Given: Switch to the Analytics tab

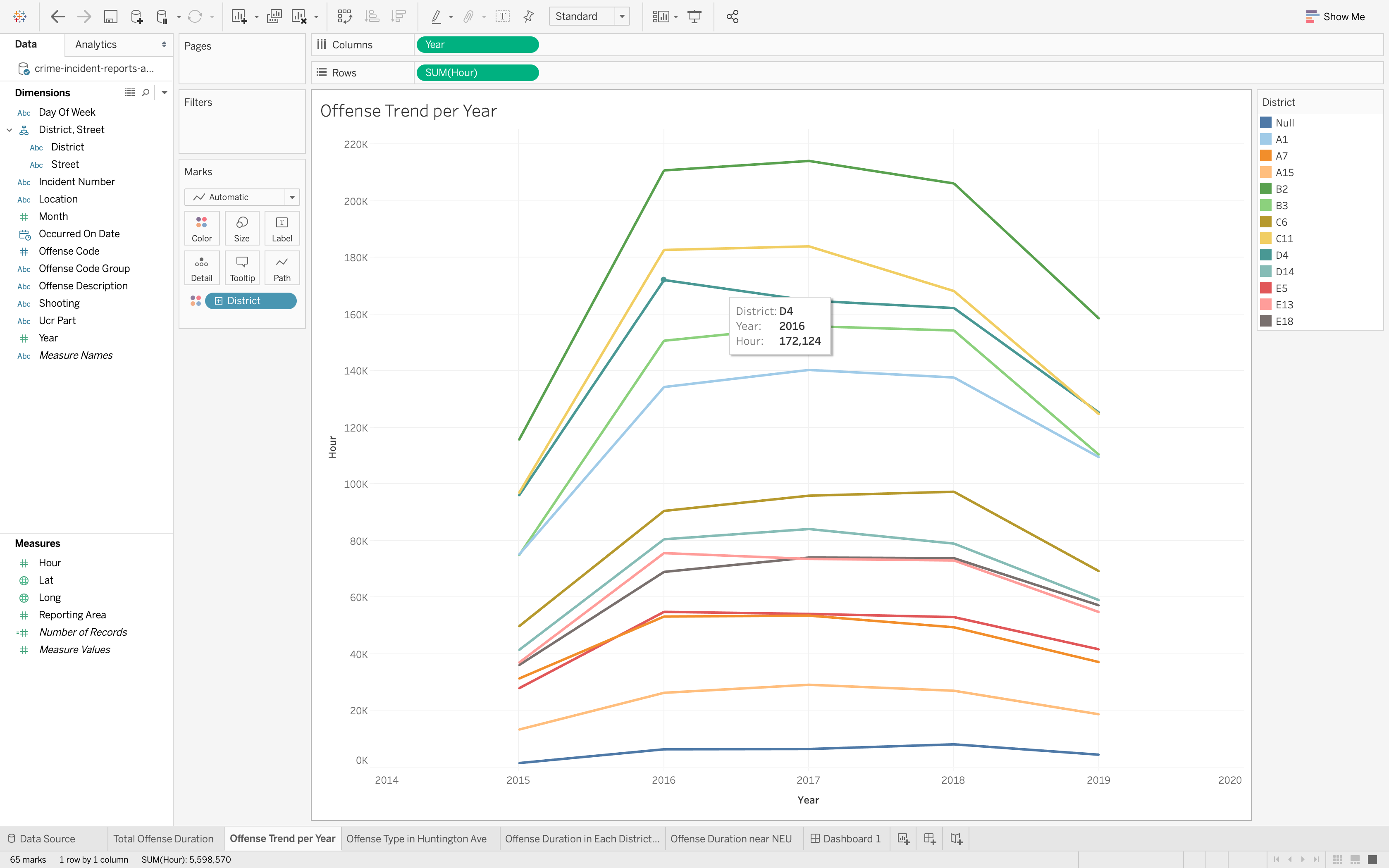Looking at the screenshot, I should pyautogui.click(x=96, y=44).
